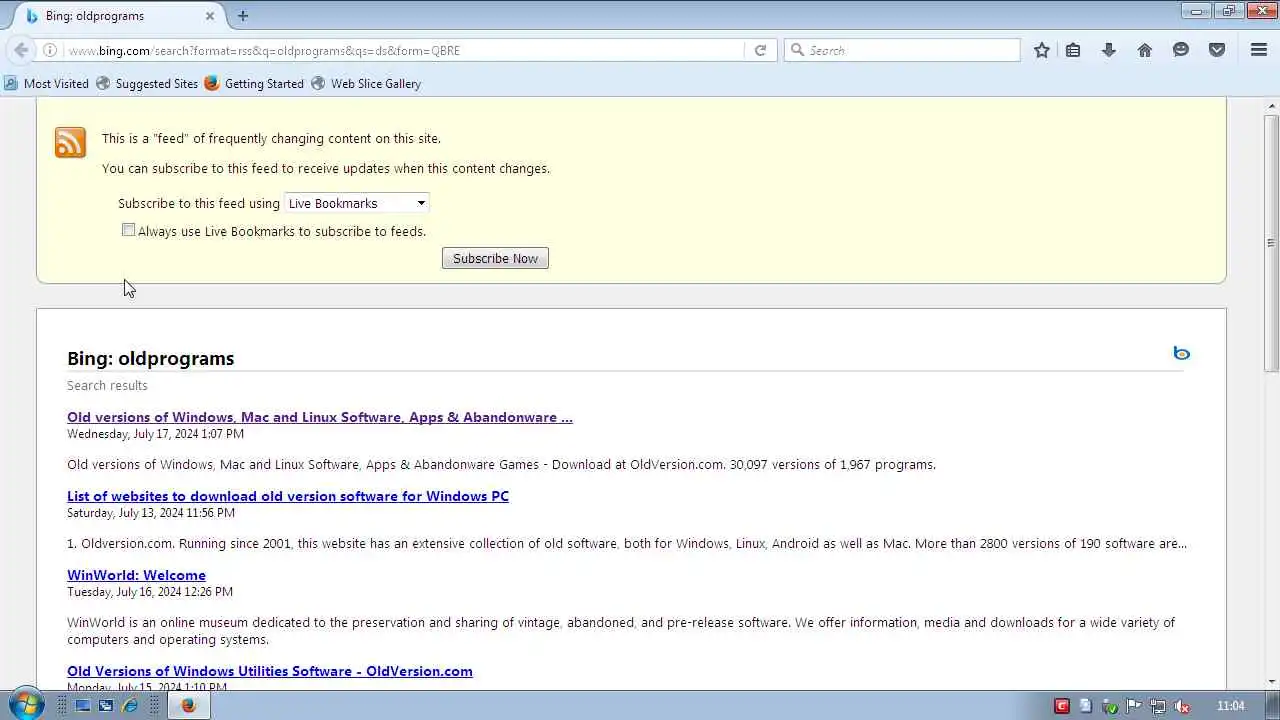Click Switch Between Windows quick launch icon
Screen dimensions: 1280x720
click(106, 705)
